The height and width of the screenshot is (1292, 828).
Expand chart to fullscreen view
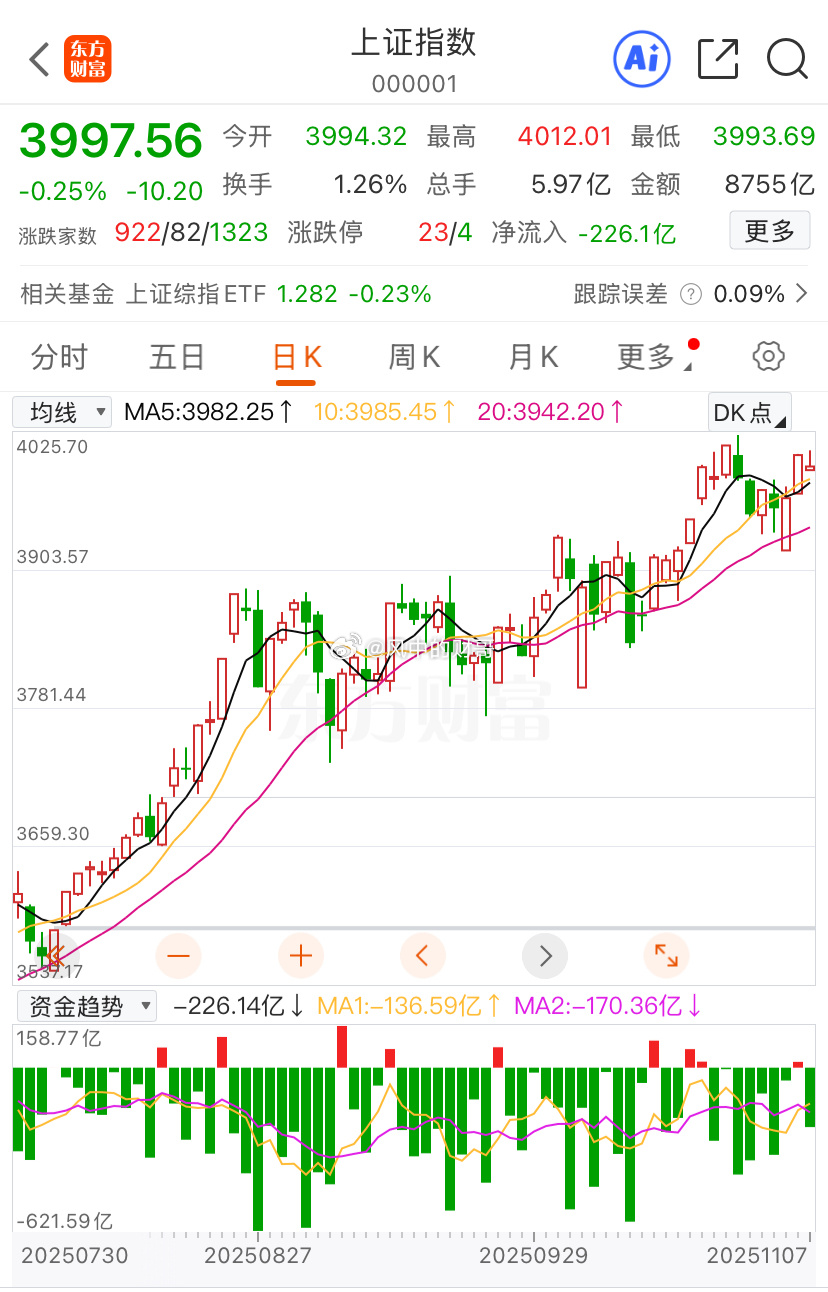pos(666,956)
